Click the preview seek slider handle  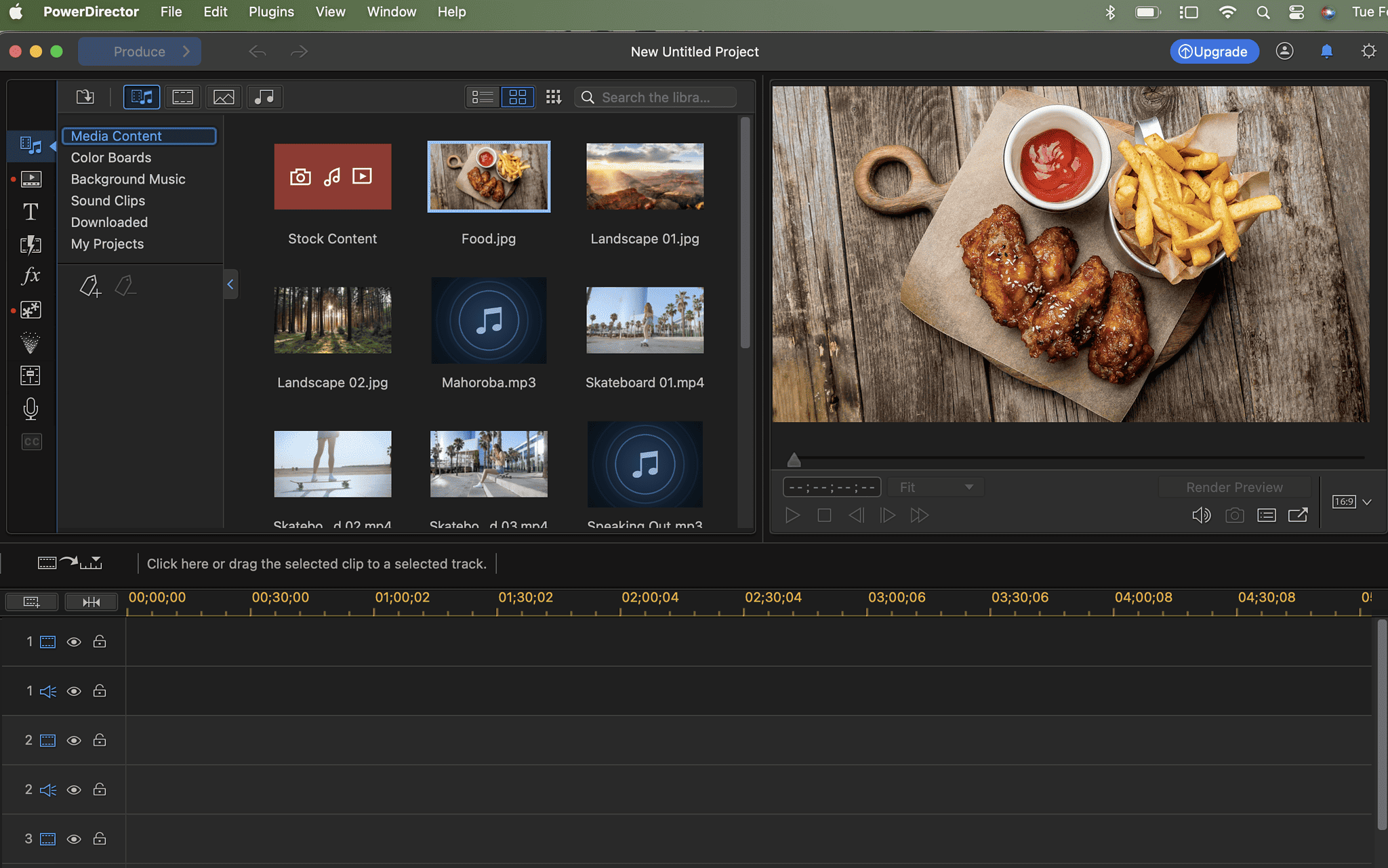pyautogui.click(x=793, y=459)
